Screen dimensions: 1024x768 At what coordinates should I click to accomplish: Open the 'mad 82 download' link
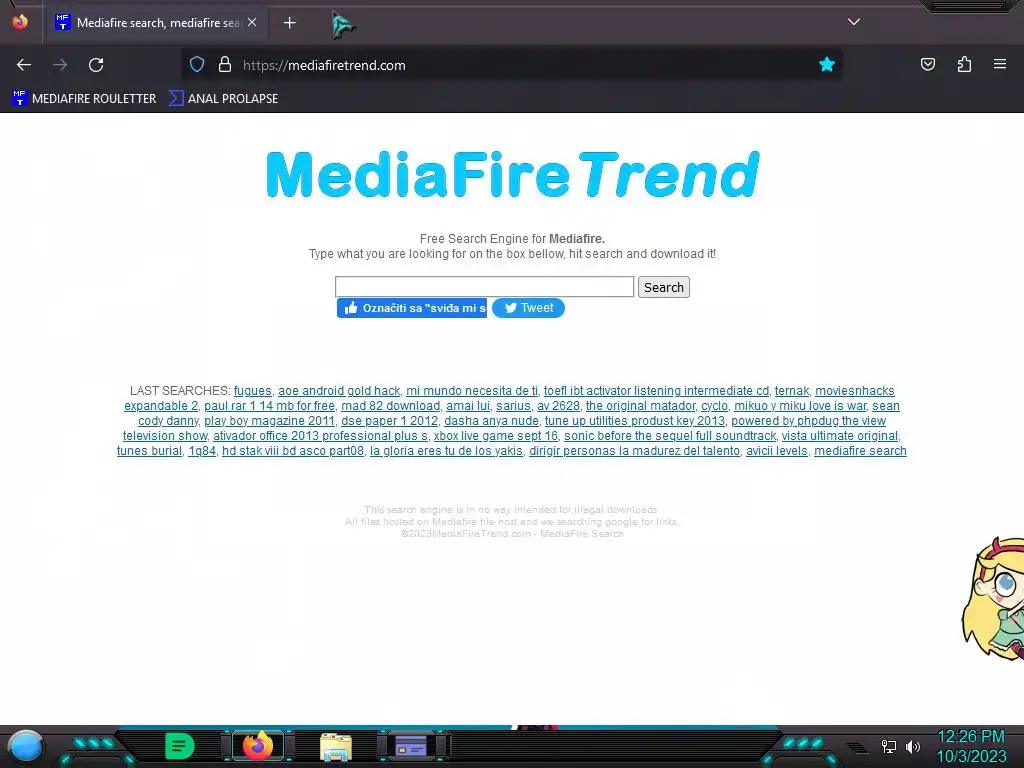click(x=391, y=406)
